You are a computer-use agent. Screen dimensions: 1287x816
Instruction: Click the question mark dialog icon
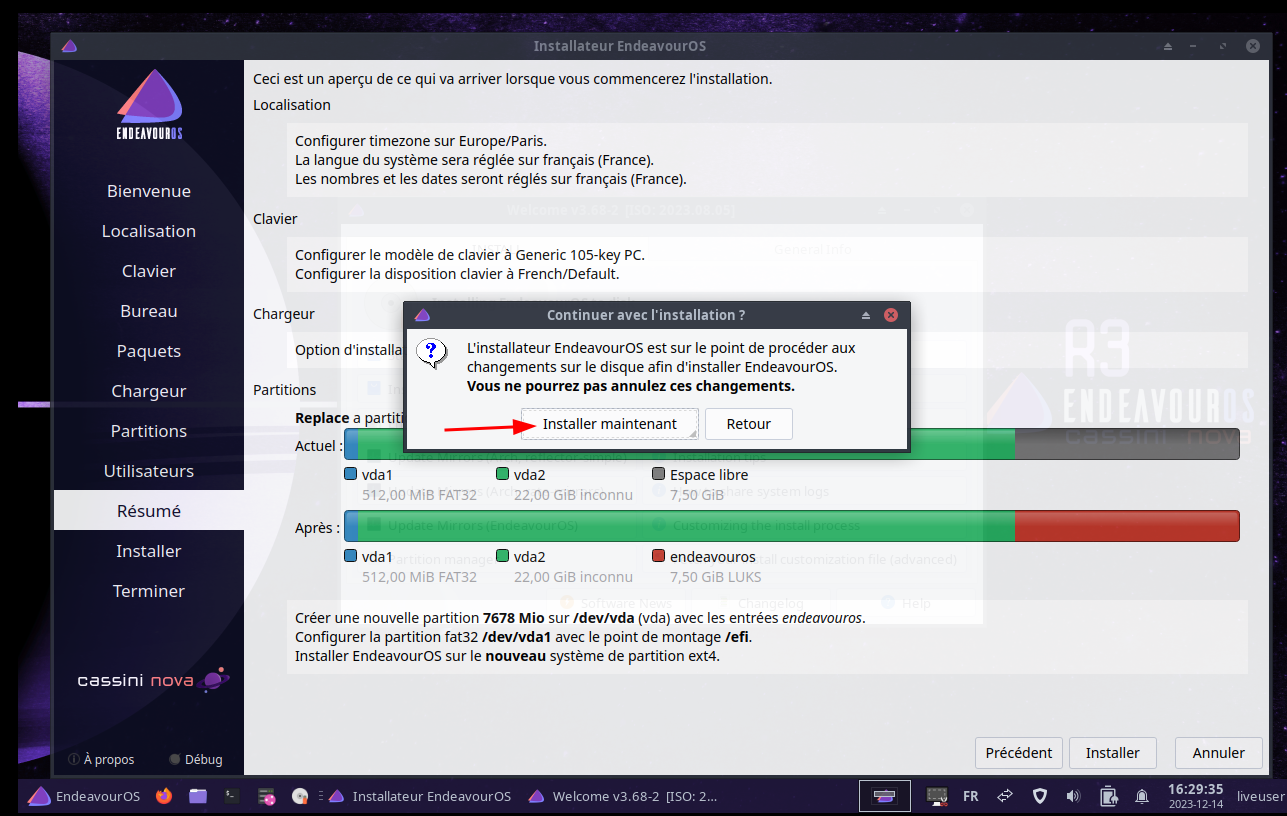click(x=432, y=353)
